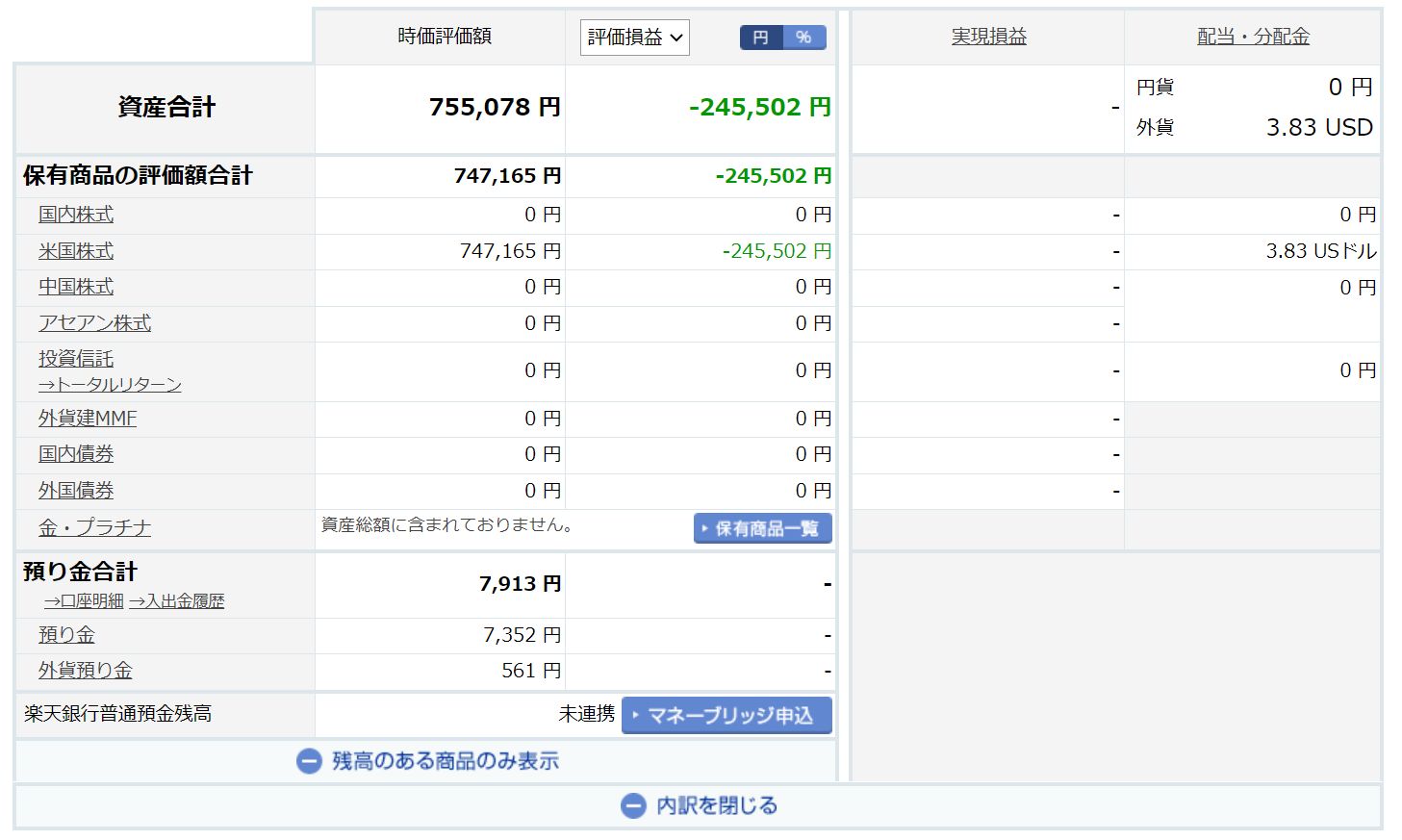Image resolution: width=1402 pixels, height=840 pixels.
Task: Collapse breakdown with 内訳を閉じる minus icon
Action: 633,805
